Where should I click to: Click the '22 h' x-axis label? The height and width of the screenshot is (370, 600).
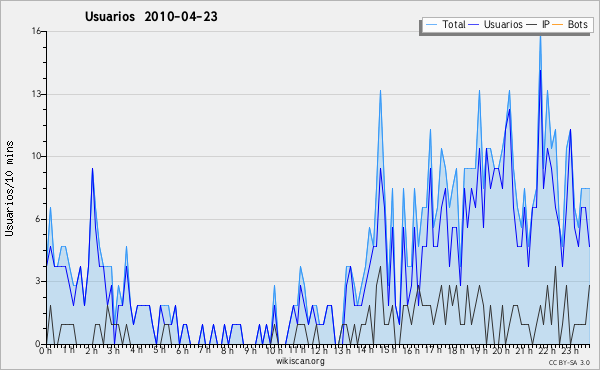click(x=546, y=351)
